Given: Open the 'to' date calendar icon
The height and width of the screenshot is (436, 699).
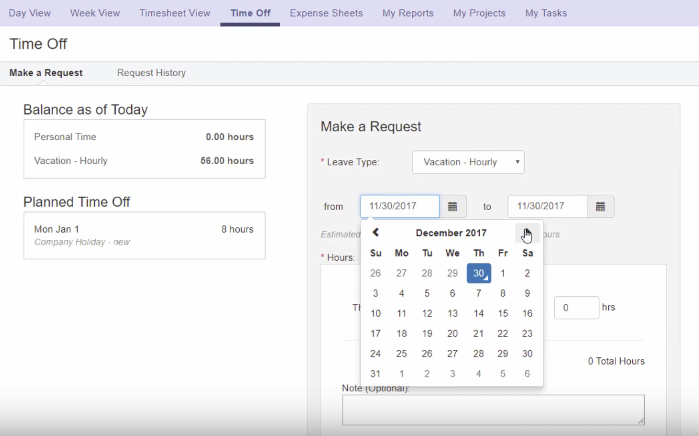Looking at the screenshot, I should 600,206.
